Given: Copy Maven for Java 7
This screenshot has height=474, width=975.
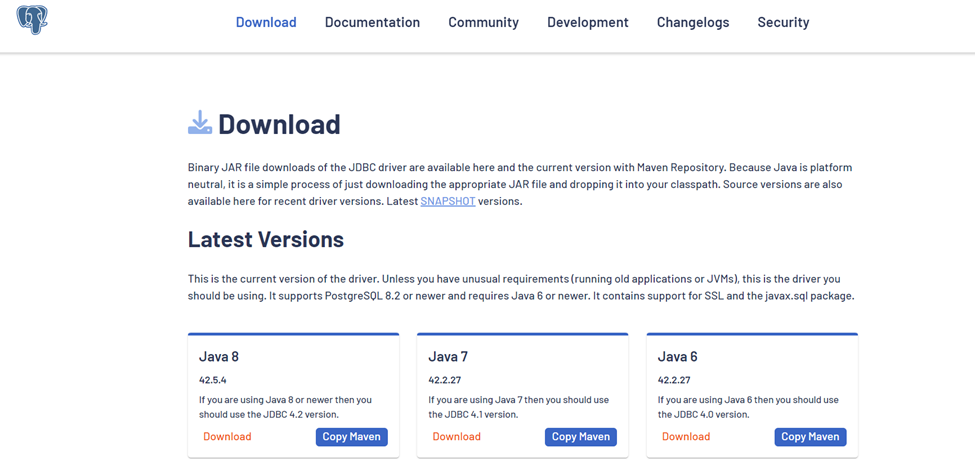Looking at the screenshot, I should (x=581, y=437).
